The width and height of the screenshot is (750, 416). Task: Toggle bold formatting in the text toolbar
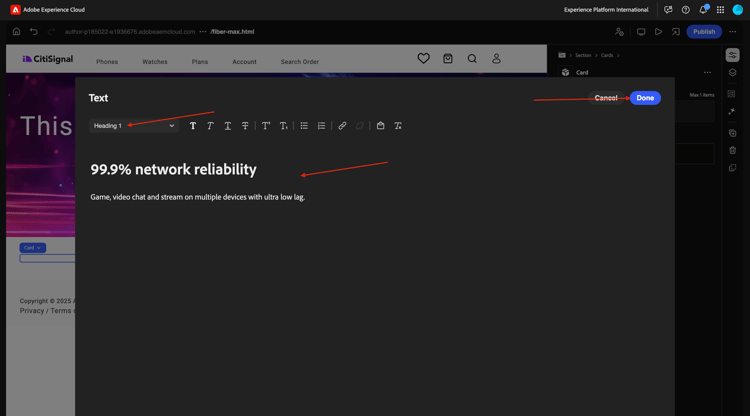[193, 126]
